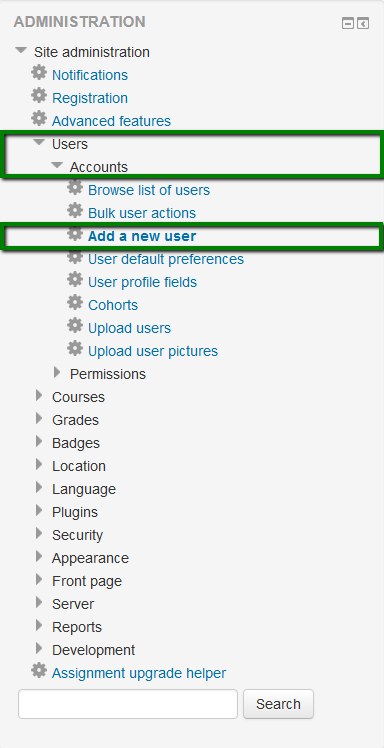
Task: Click the gear icon beside Advanced features
Action: [39, 119]
